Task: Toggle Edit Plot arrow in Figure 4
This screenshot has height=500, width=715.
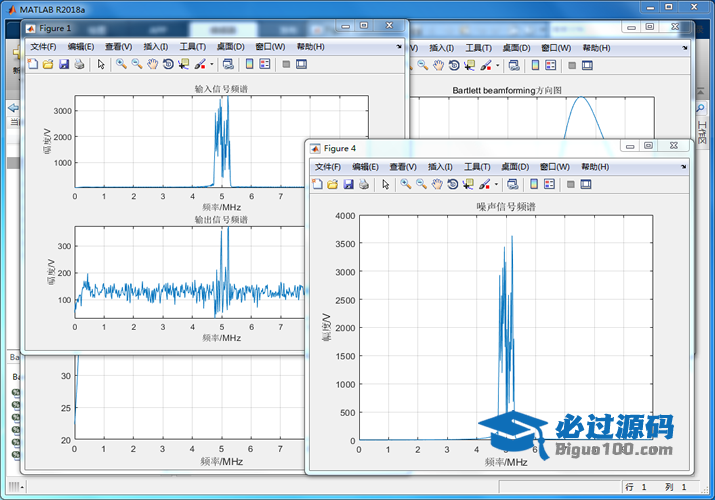Action: (385, 184)
